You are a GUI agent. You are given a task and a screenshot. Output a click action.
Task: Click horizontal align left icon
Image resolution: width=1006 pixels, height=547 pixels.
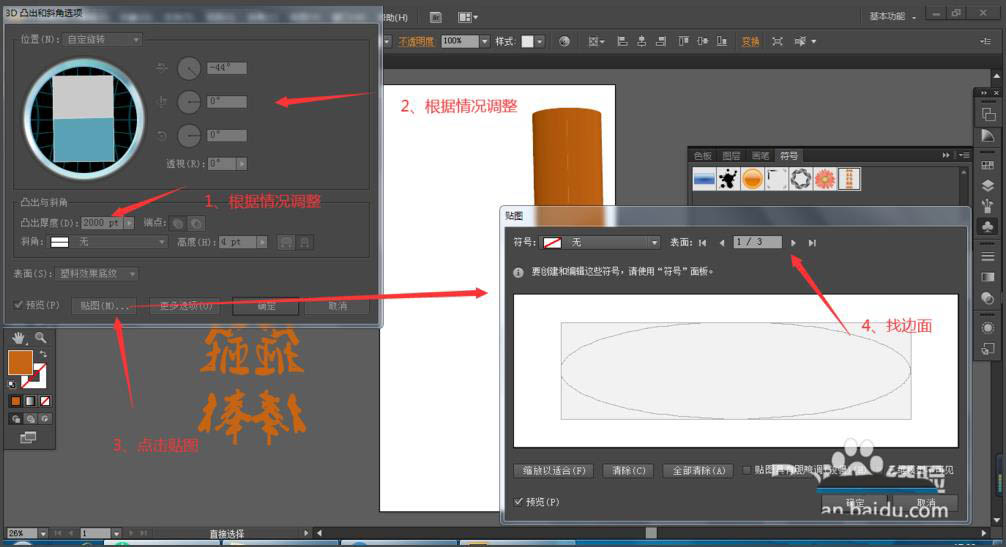tap(622, 42)
